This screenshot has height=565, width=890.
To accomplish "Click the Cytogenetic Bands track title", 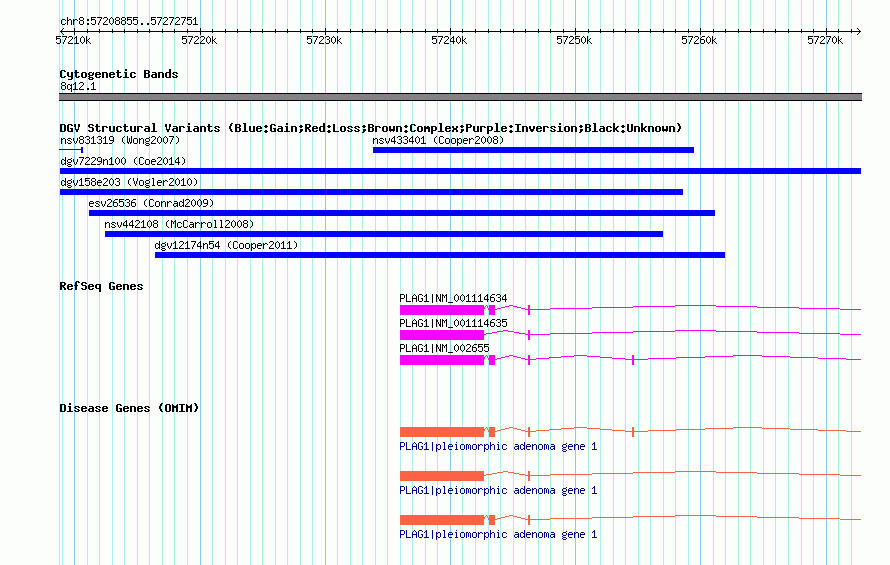I will click(119, 74).
